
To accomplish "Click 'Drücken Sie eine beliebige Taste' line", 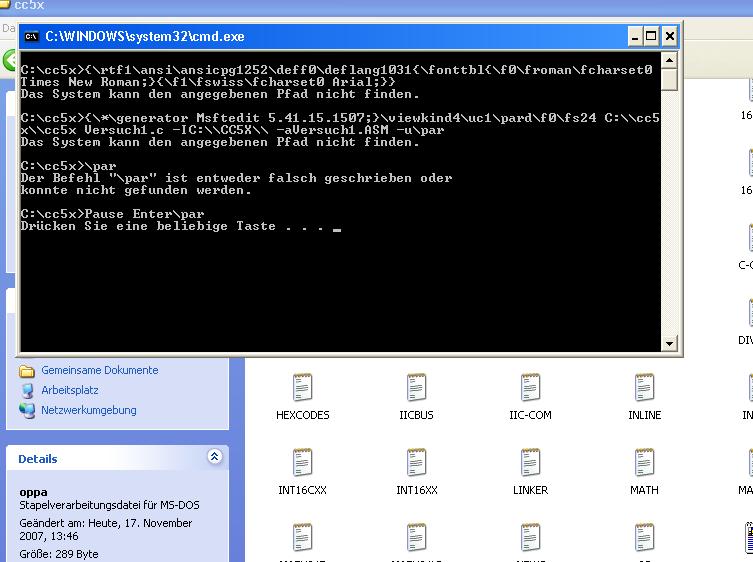I will coord(181,227).
